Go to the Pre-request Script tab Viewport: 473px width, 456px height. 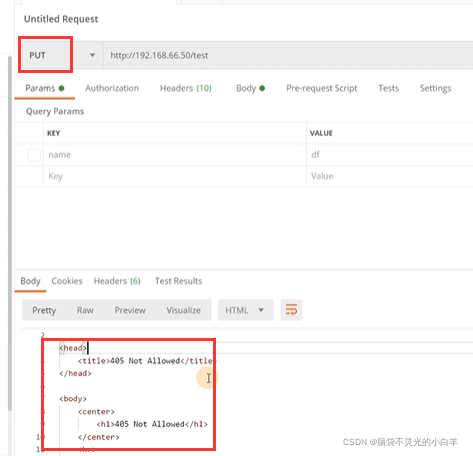[322, 88]
